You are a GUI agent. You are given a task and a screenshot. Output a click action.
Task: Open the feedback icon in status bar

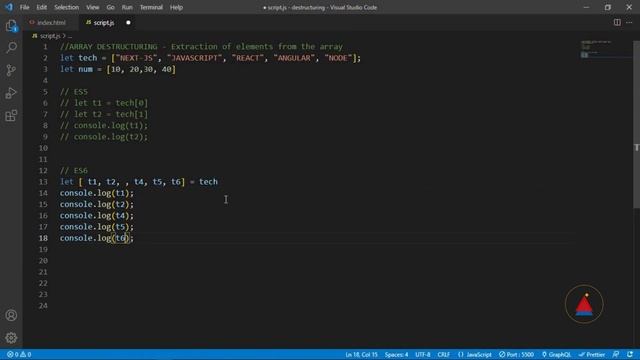(616, 355)
